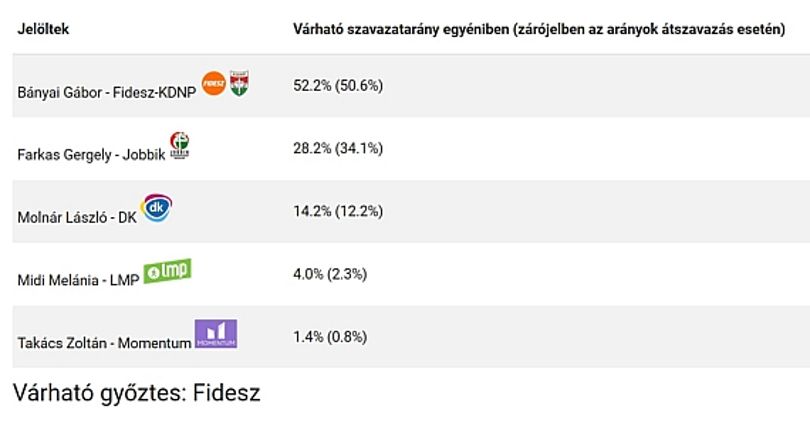Click the 28.2% (34.1%) vote share value
The image size is (810, 433).
click(x=338, y=149)
